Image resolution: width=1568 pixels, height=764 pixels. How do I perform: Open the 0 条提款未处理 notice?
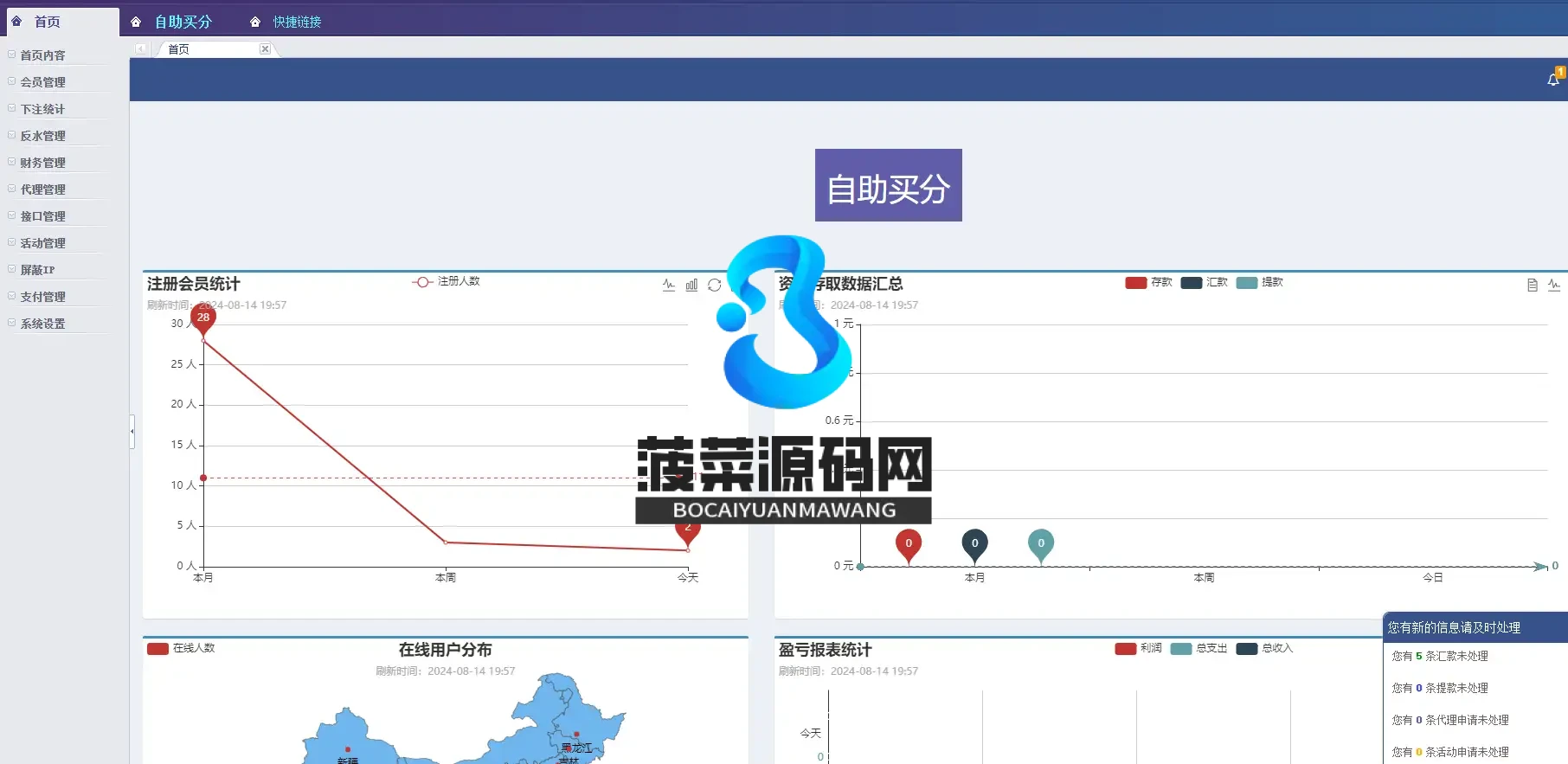coord(1440,688)
